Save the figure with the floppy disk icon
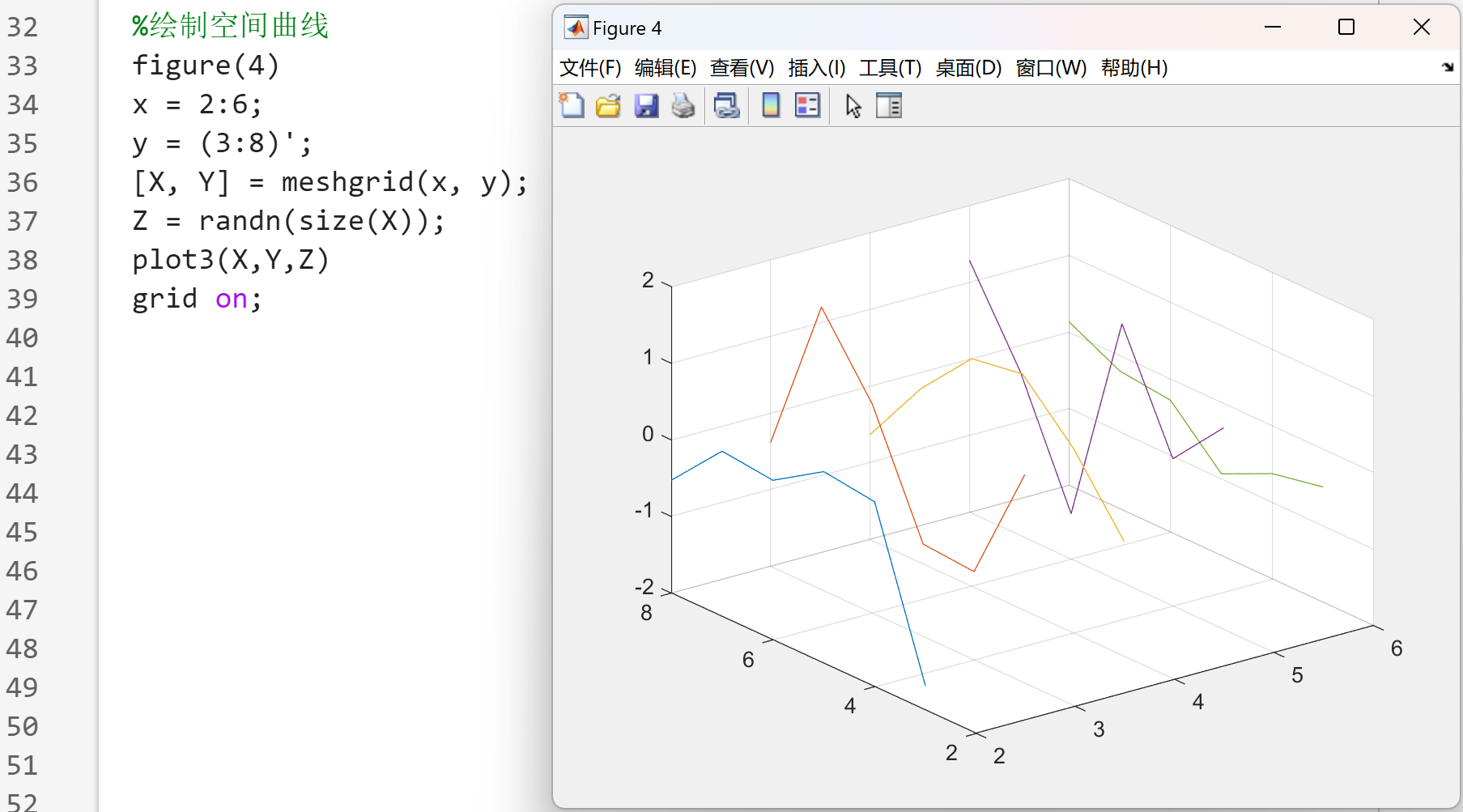This screenshot has width=1463, height=812. [x=646, y=105]
